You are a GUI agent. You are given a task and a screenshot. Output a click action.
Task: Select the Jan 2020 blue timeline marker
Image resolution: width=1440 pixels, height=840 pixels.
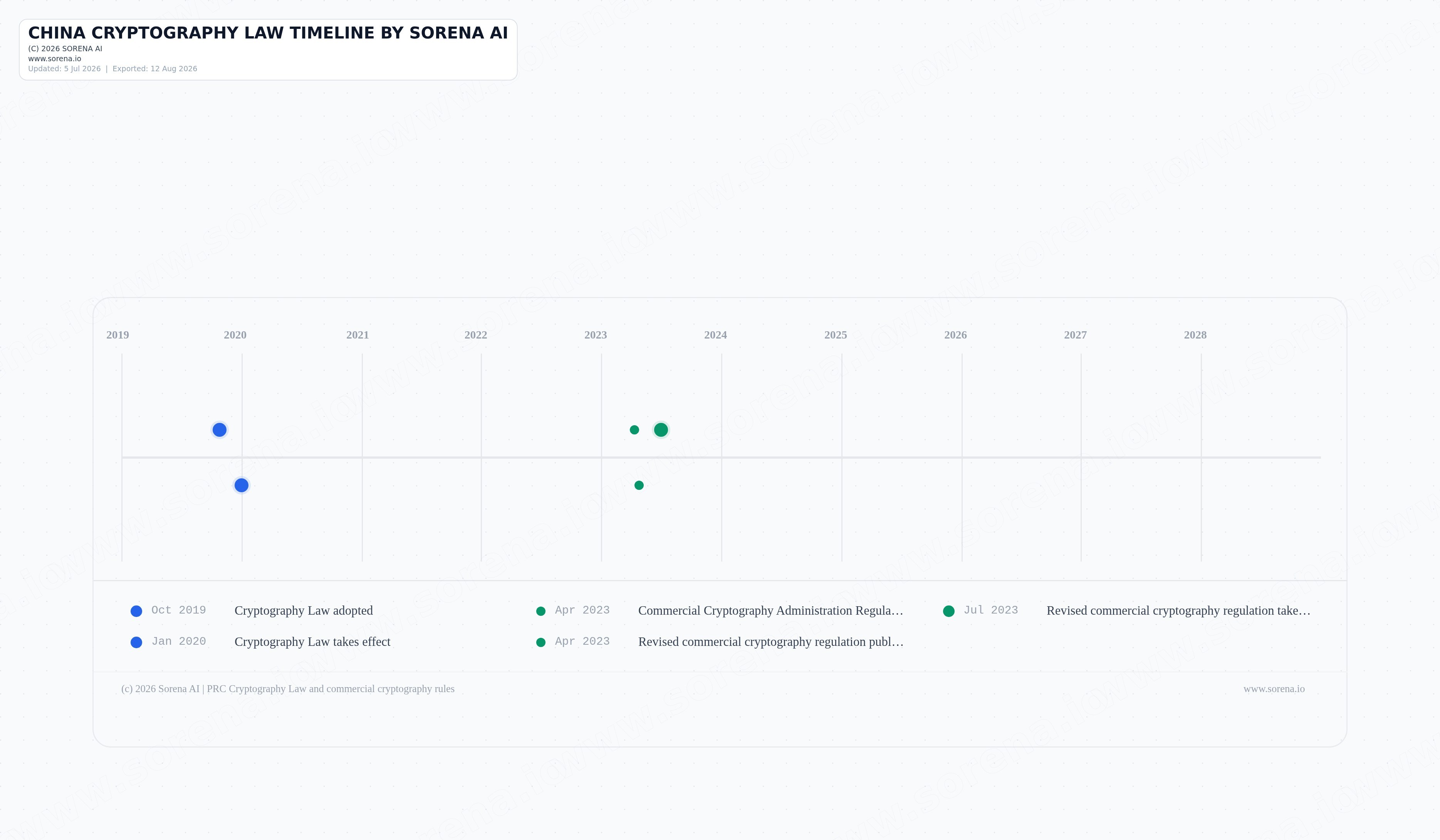coord(242,485)
